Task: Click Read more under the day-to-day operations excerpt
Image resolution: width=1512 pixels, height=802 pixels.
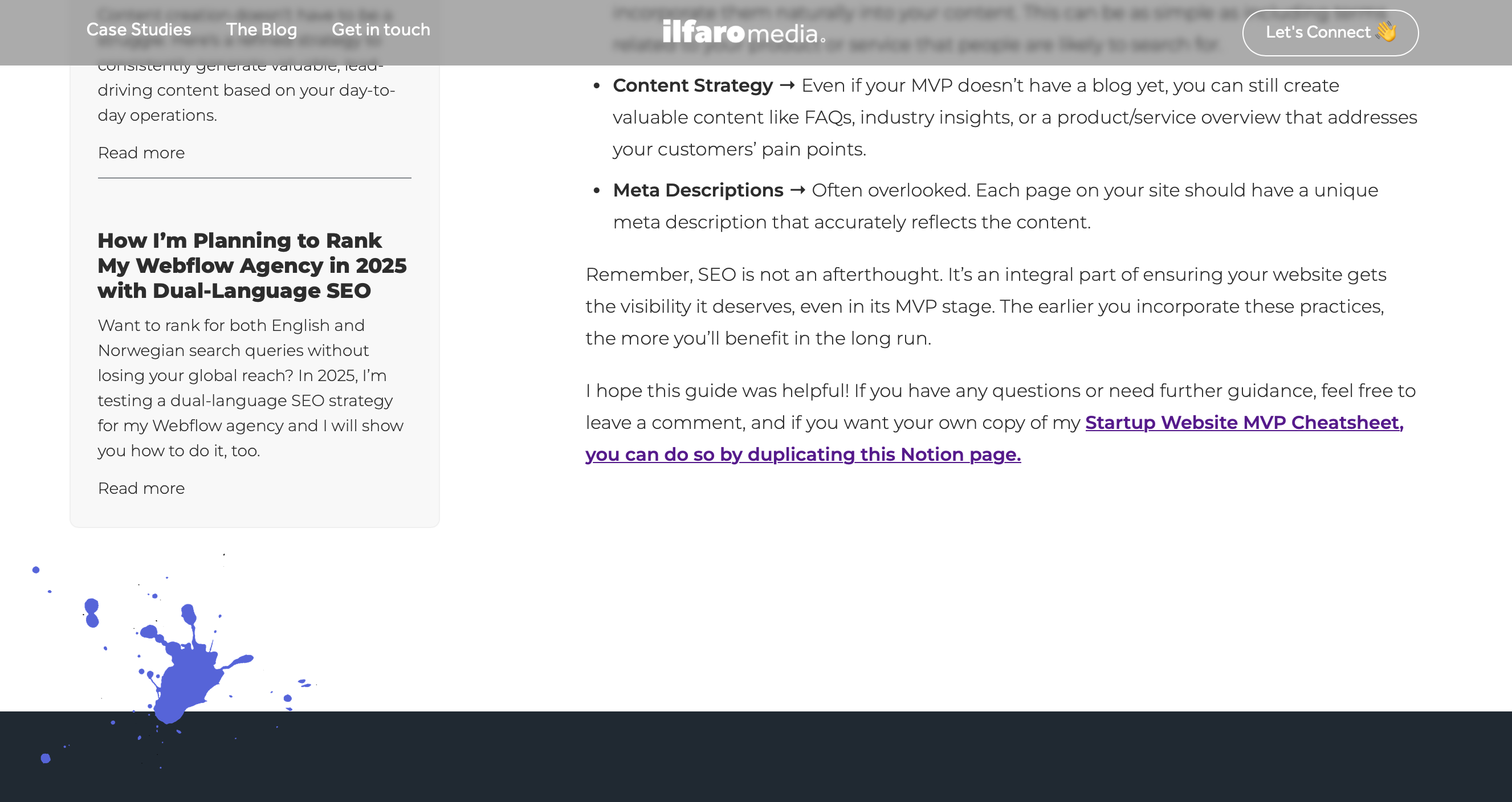Action: (x=141, y=153)
